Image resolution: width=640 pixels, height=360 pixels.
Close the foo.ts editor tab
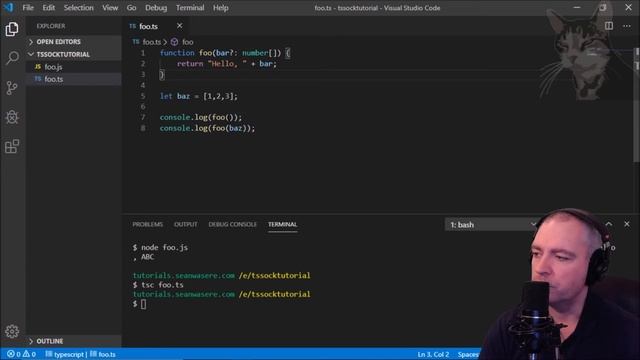click(180, 26)
